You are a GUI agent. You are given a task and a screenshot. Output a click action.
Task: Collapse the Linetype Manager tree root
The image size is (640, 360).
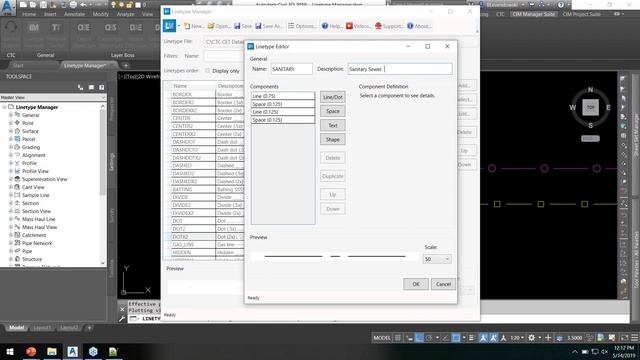[x=4, y=107]
